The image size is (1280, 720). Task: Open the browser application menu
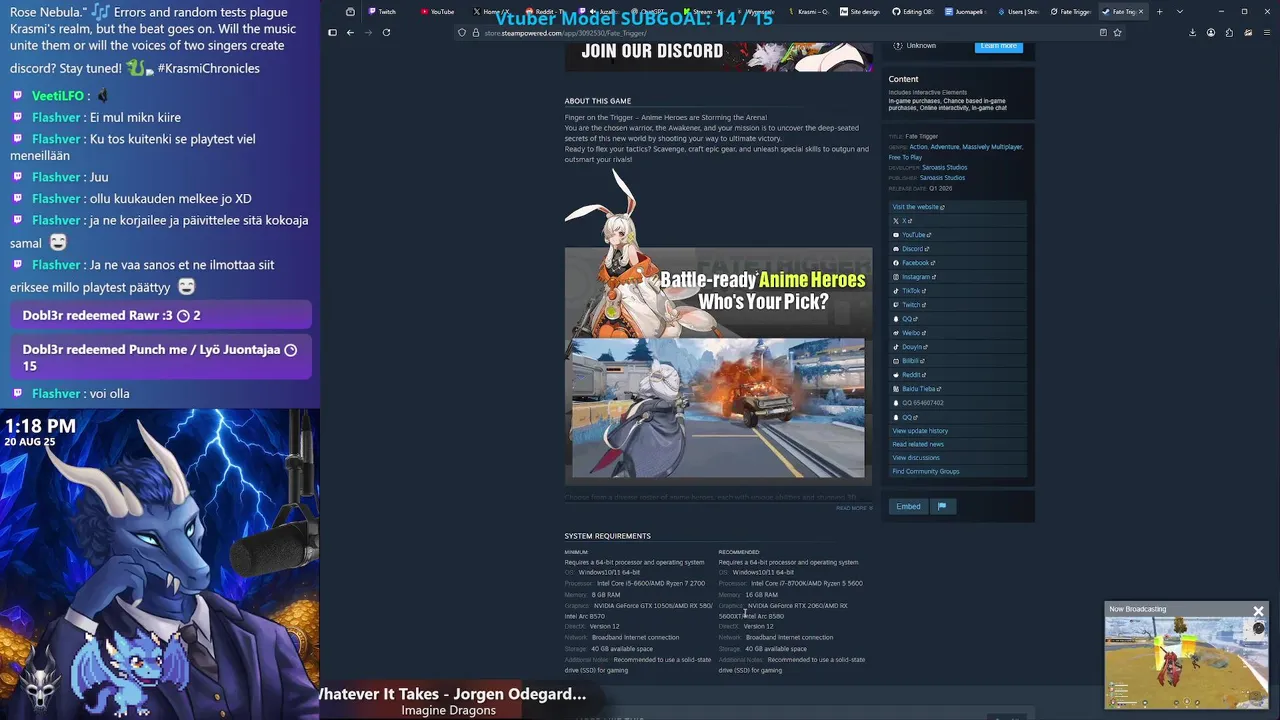[x=1267, y=32]
